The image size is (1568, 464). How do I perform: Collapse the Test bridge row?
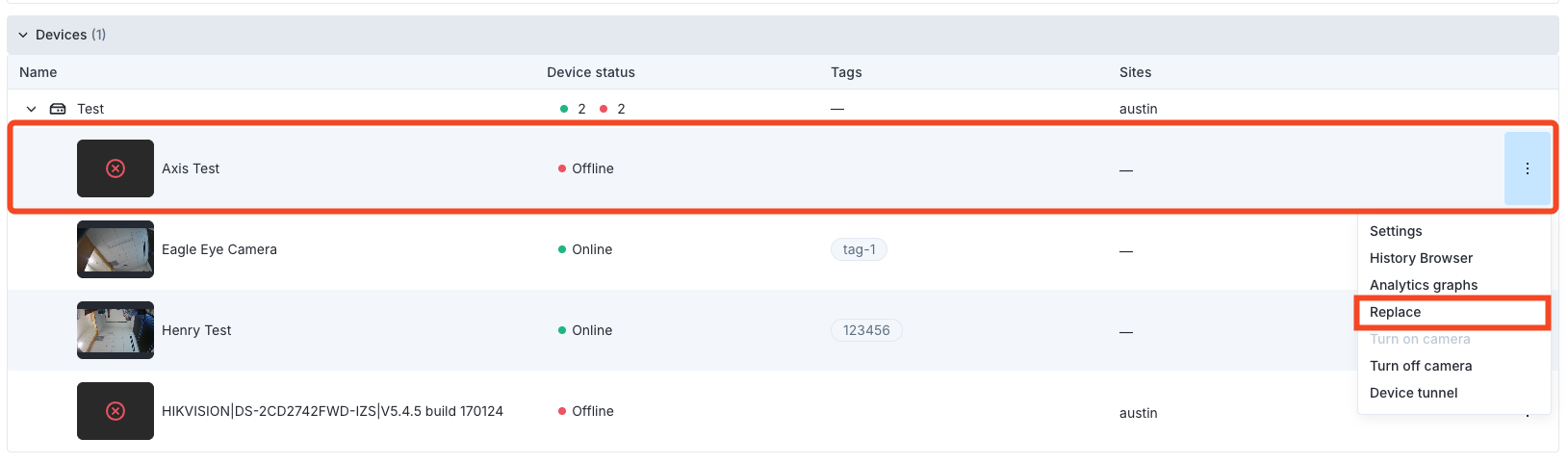pos(31,109)
